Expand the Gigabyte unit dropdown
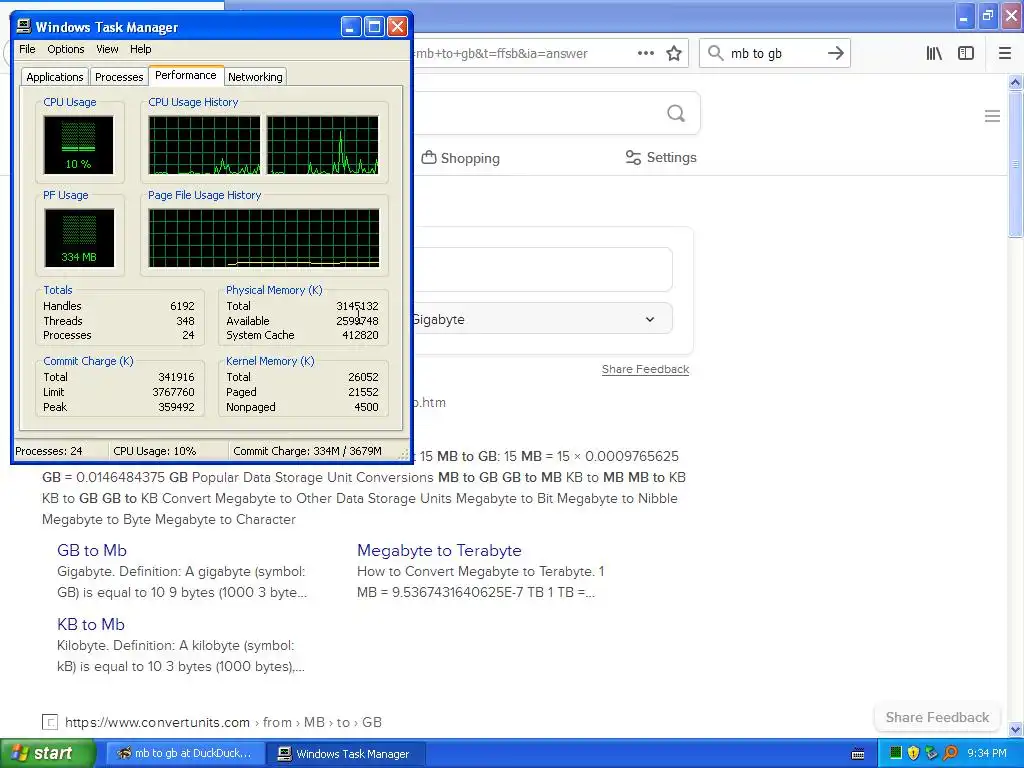 point(541,319)
